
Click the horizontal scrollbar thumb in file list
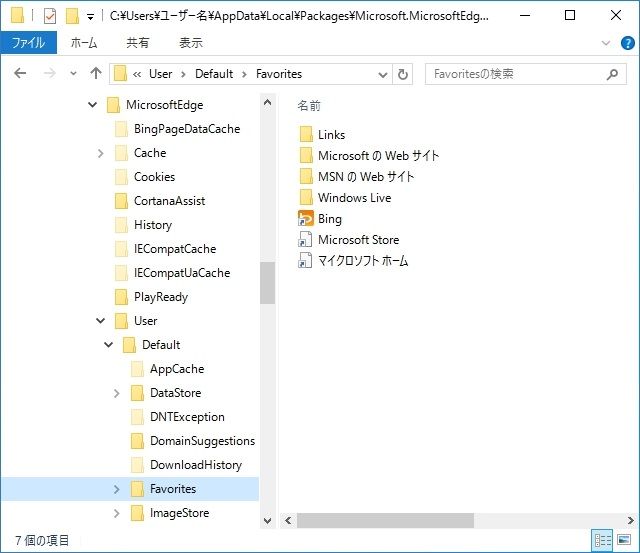[x=385, y=520]
